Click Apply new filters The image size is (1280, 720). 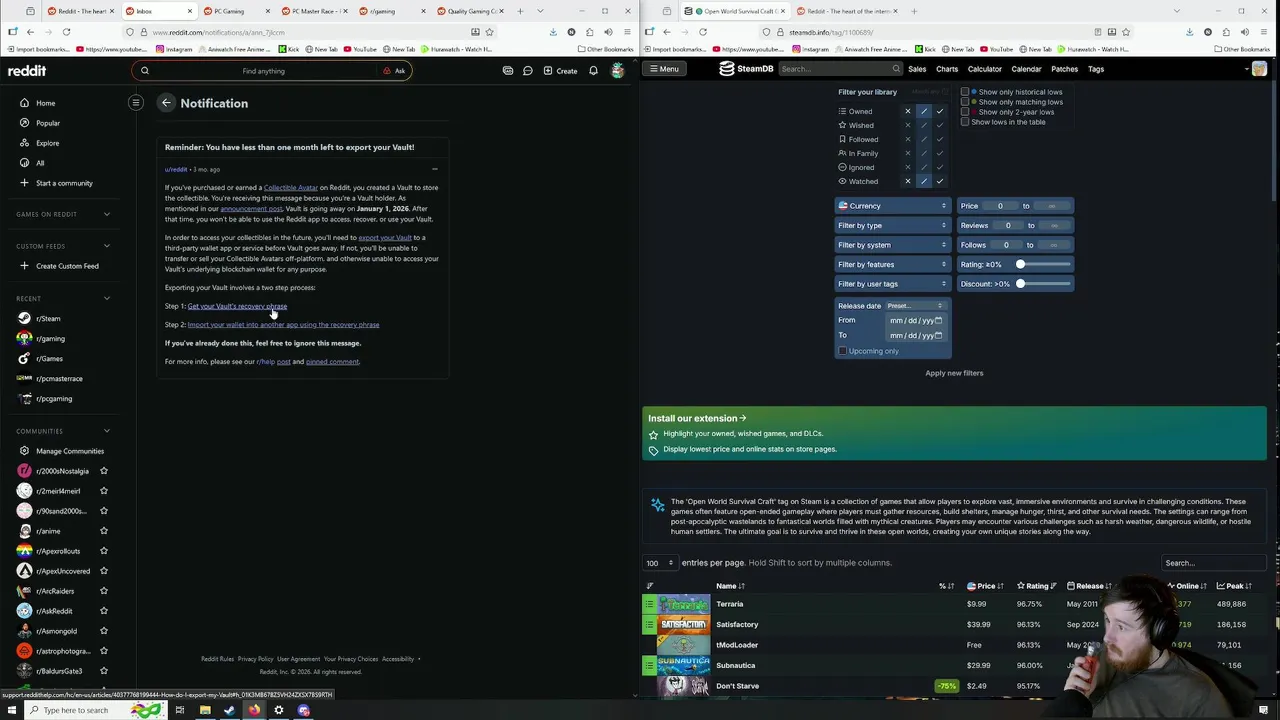click(x=954, y=373)
